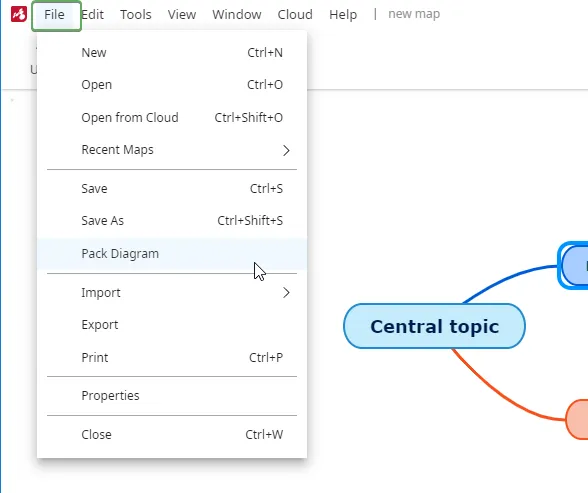This screenshot has width=588, height=493.
Task: Select Pack Diagram menu item
Action: pyautogui.click(x=172, y=254)
